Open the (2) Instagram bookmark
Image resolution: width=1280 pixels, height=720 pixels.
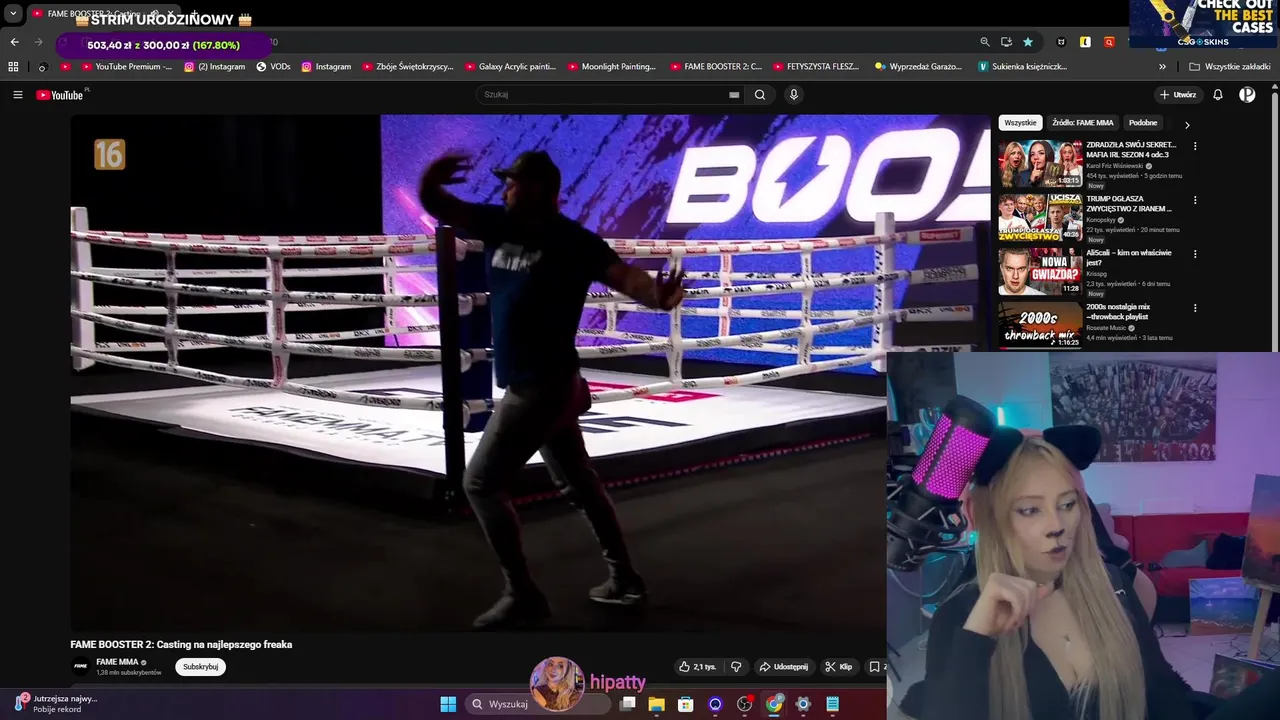coord(214,67)
